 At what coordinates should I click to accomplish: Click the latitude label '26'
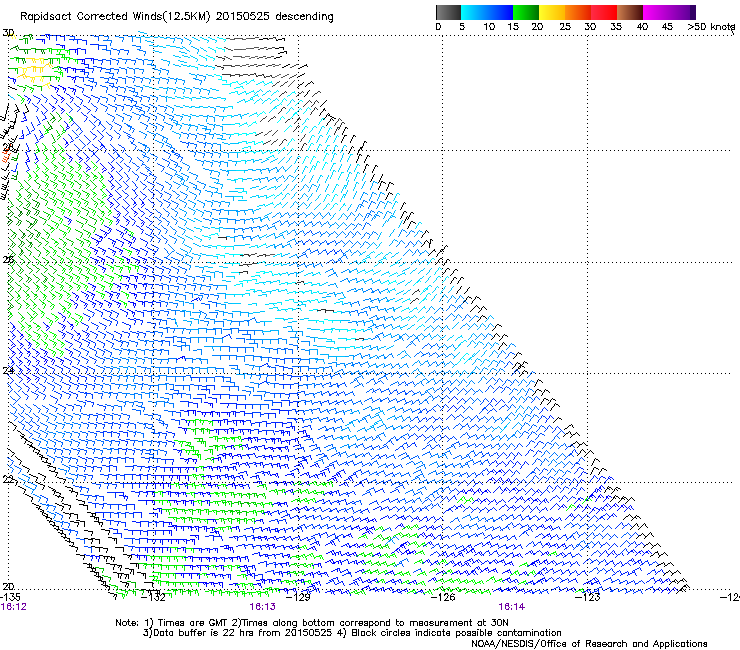point(8,260)
